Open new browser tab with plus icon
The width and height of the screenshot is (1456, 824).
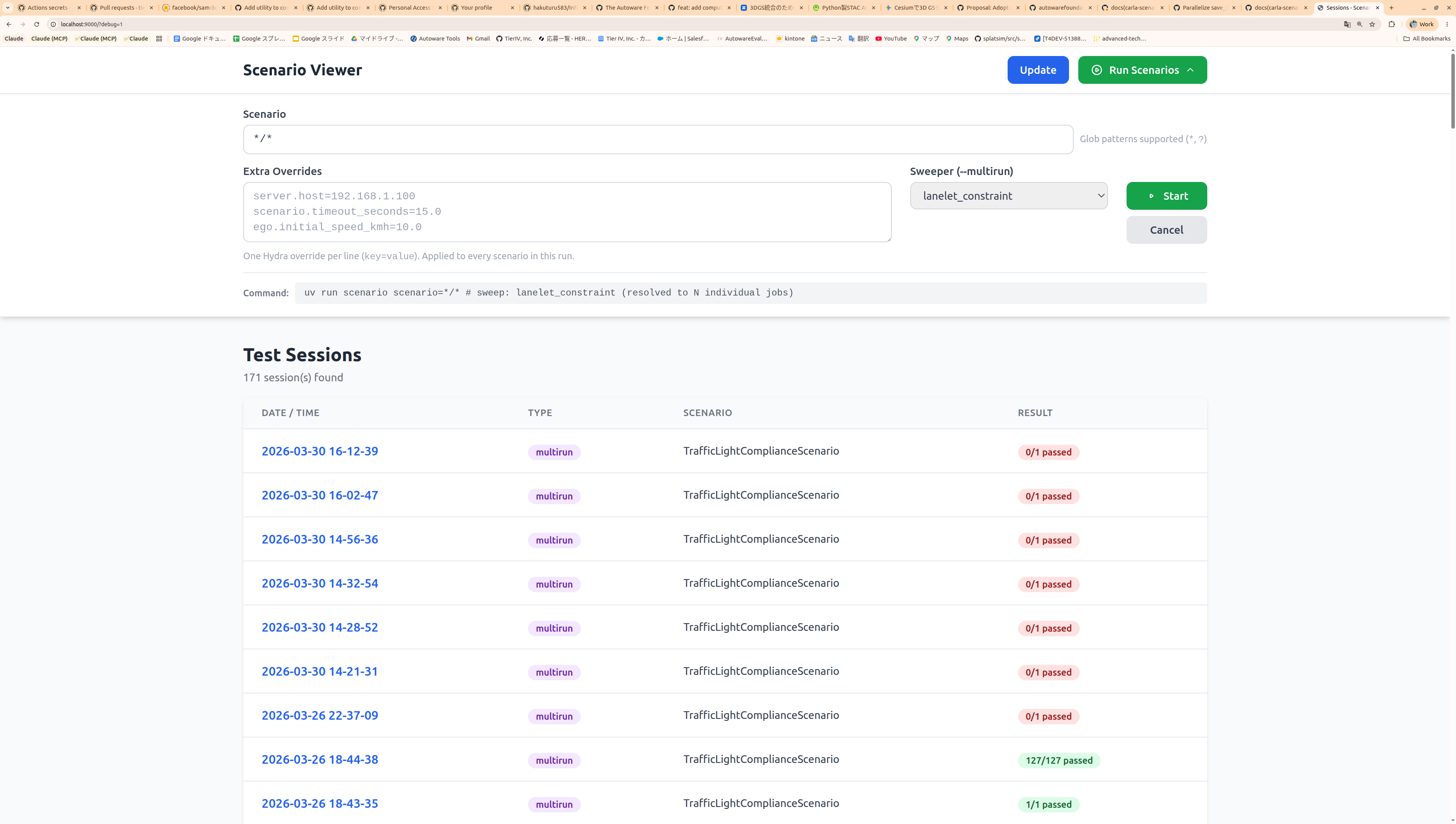1392,8
